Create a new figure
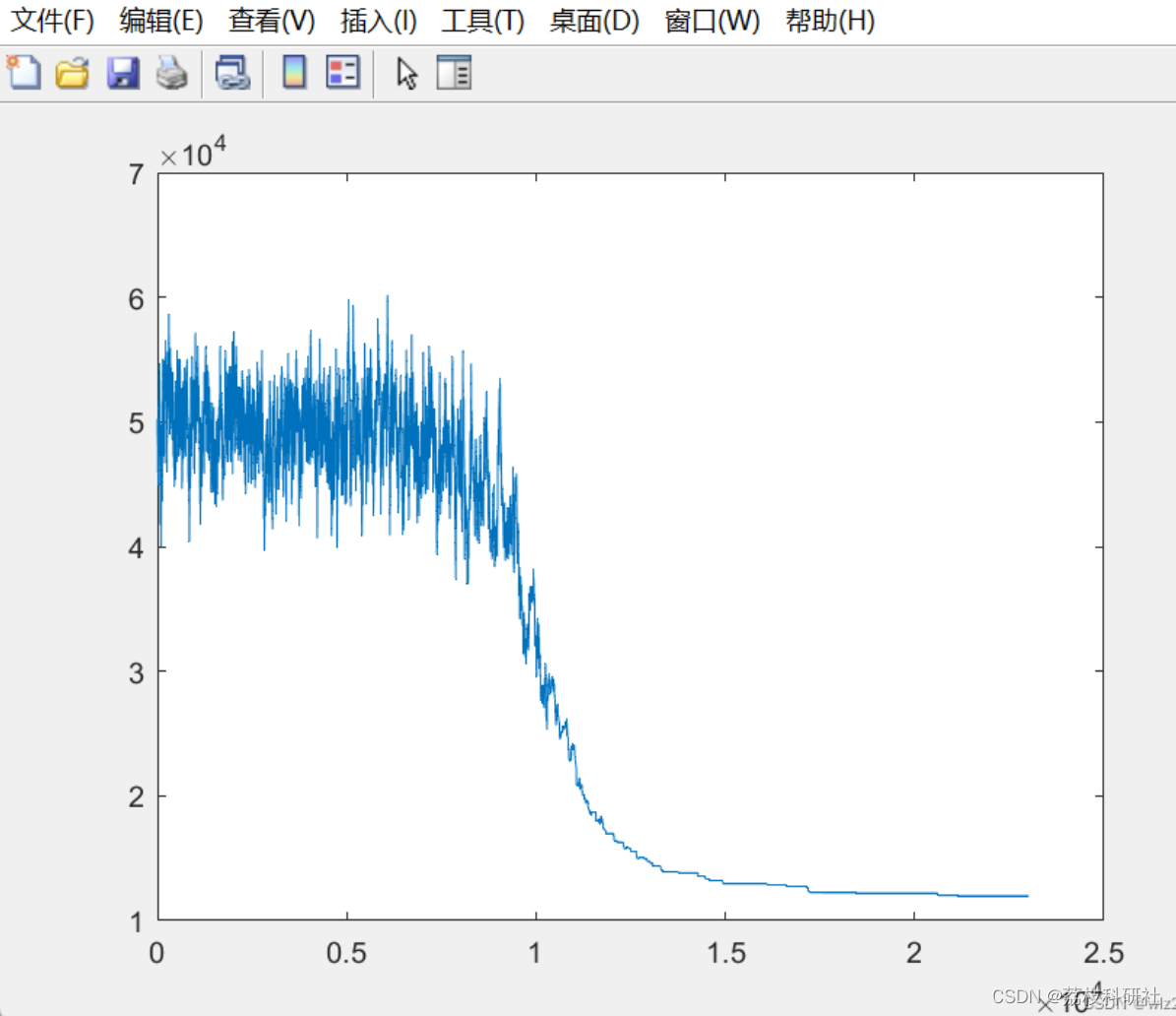The image size is (1176, 1016). pyautogui.click(x=23, y=72)
